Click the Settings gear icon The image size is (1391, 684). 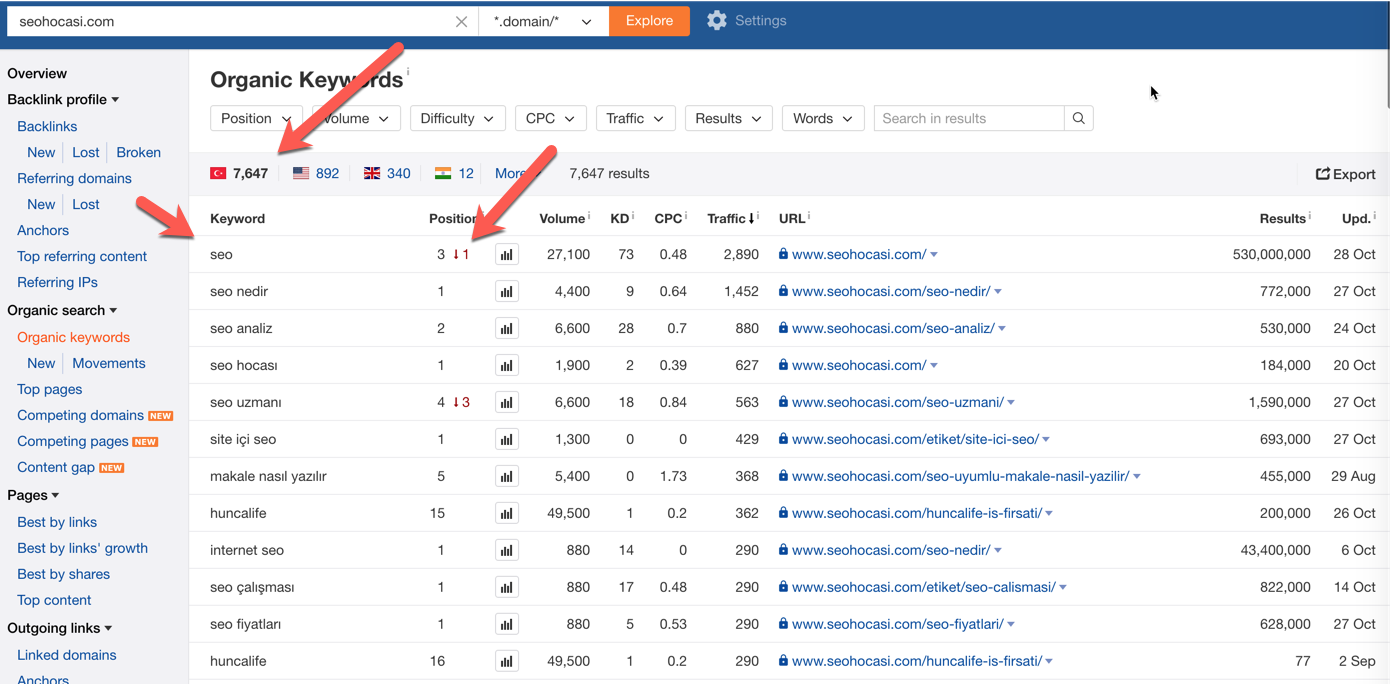[716, 21]
